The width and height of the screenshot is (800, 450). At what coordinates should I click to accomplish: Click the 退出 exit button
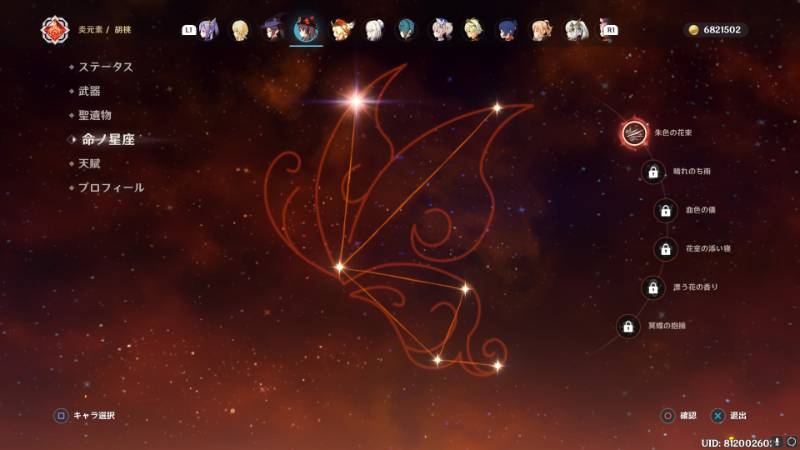point(730,416)
